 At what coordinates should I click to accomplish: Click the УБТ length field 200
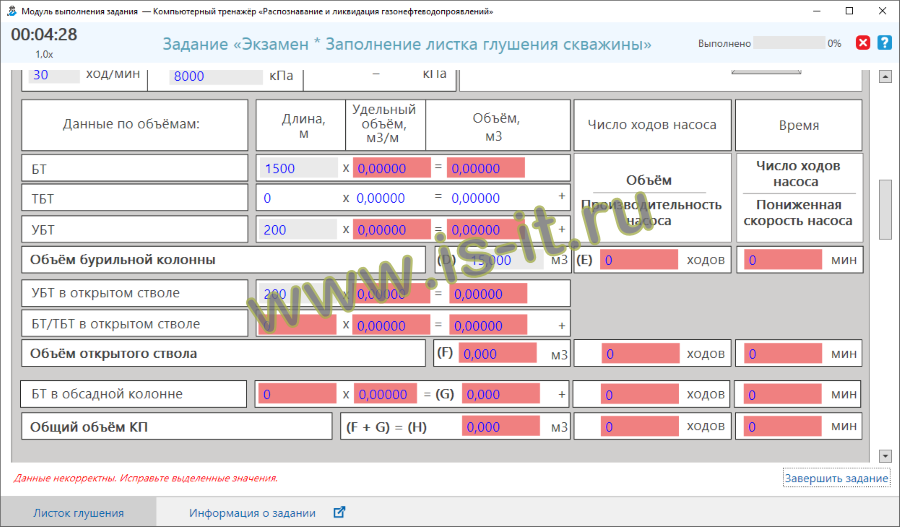pyautogui.click(x=298, y=230)
